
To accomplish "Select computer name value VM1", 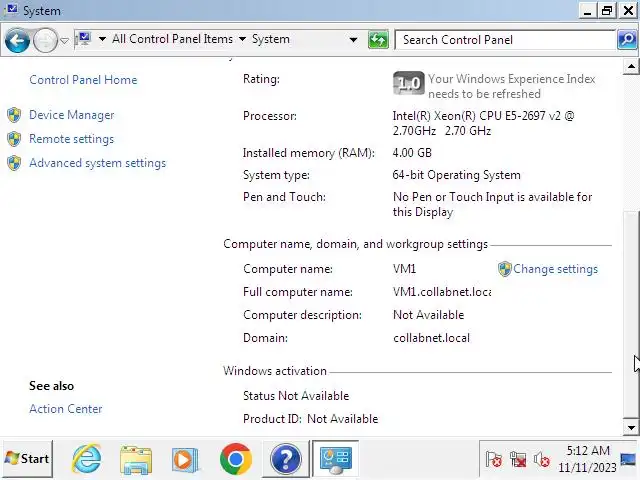I will (404, 269).
